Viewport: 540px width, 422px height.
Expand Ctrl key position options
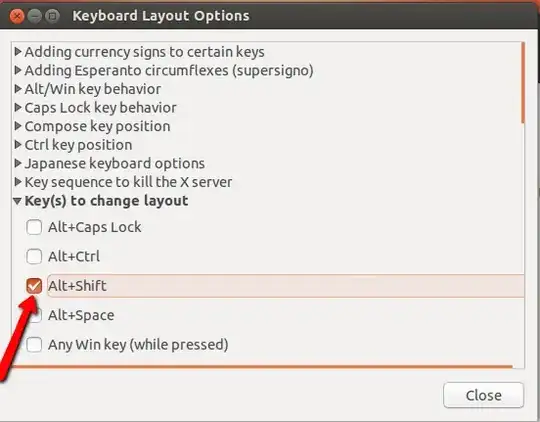click(x=18, y=145)
